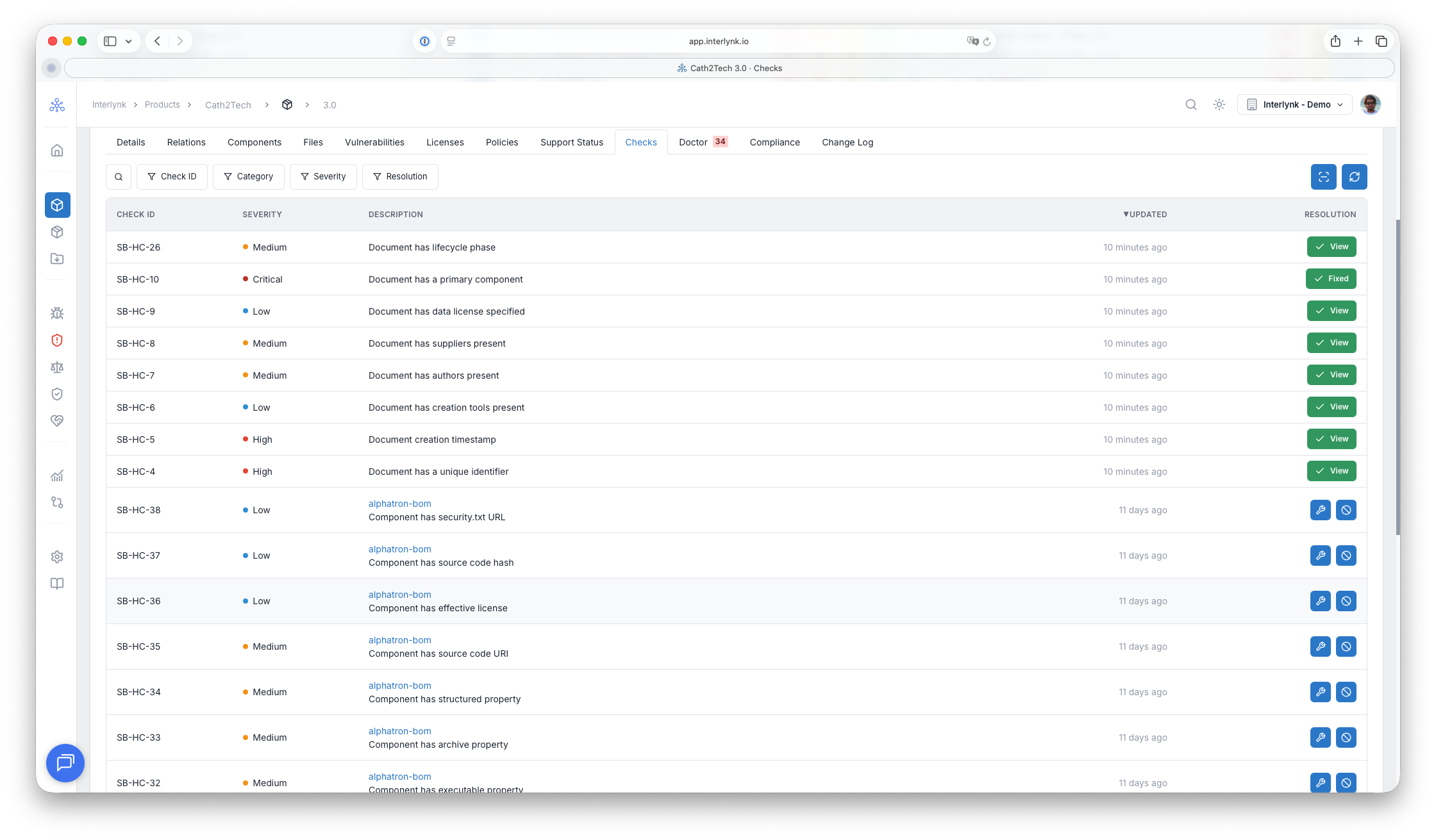Screen dimensions: 1436x840
Task: Sort by the Updated column header
Action: [x=1145, y=215]
